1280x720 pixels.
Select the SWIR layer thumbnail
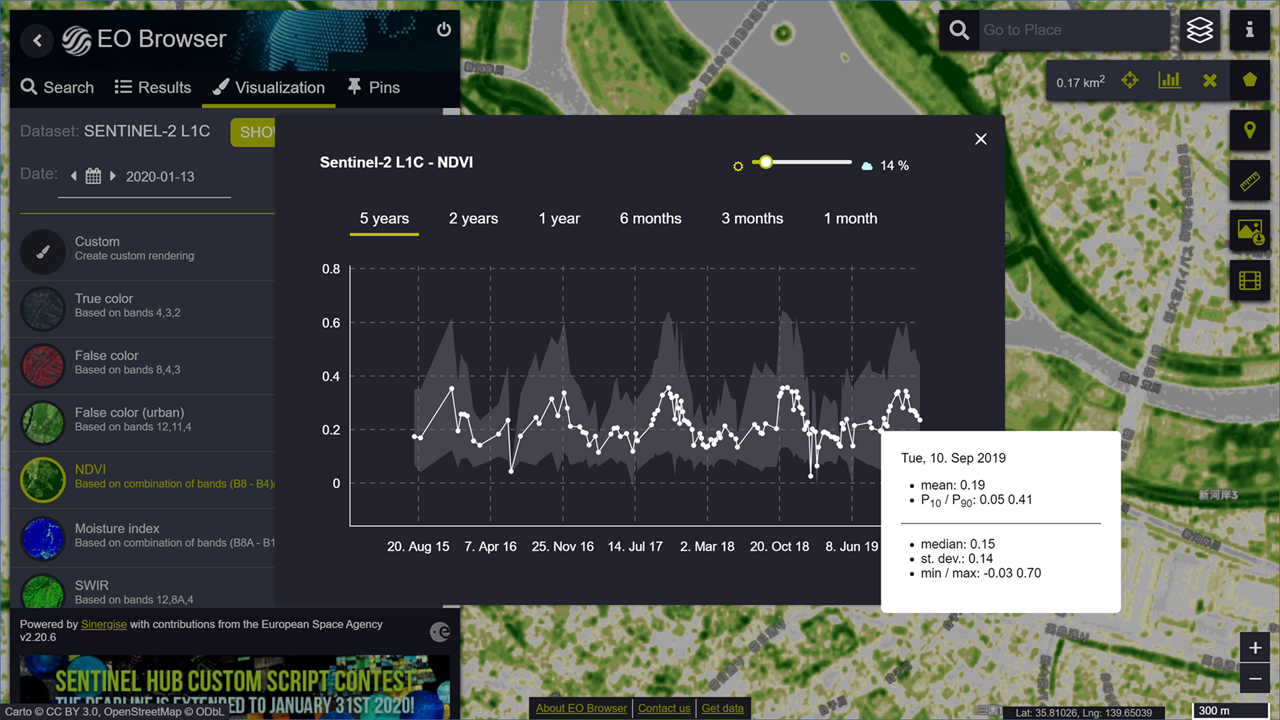(43, 590)
